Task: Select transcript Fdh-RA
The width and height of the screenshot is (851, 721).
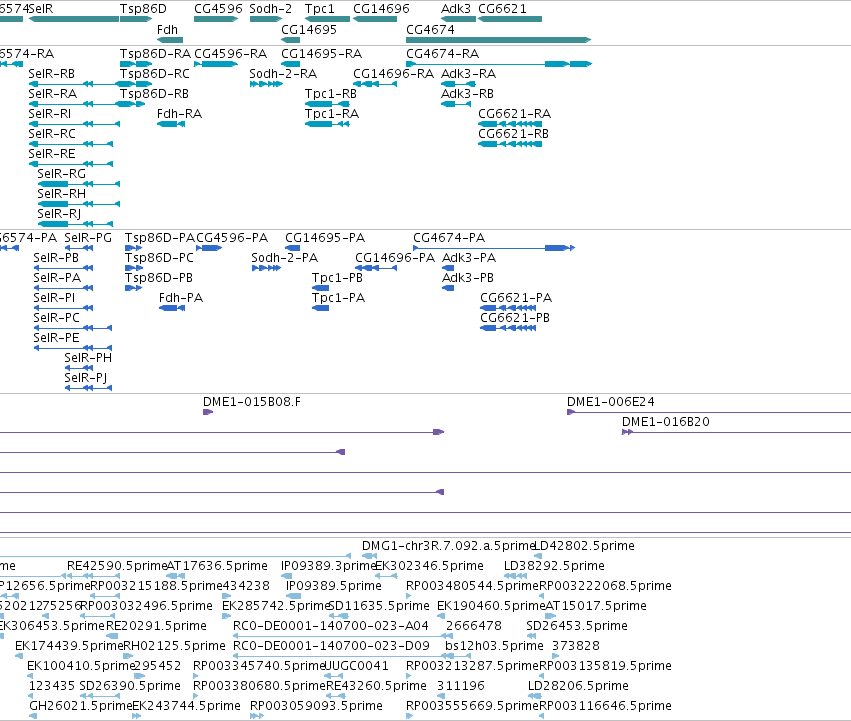Action: coord(179,114)
